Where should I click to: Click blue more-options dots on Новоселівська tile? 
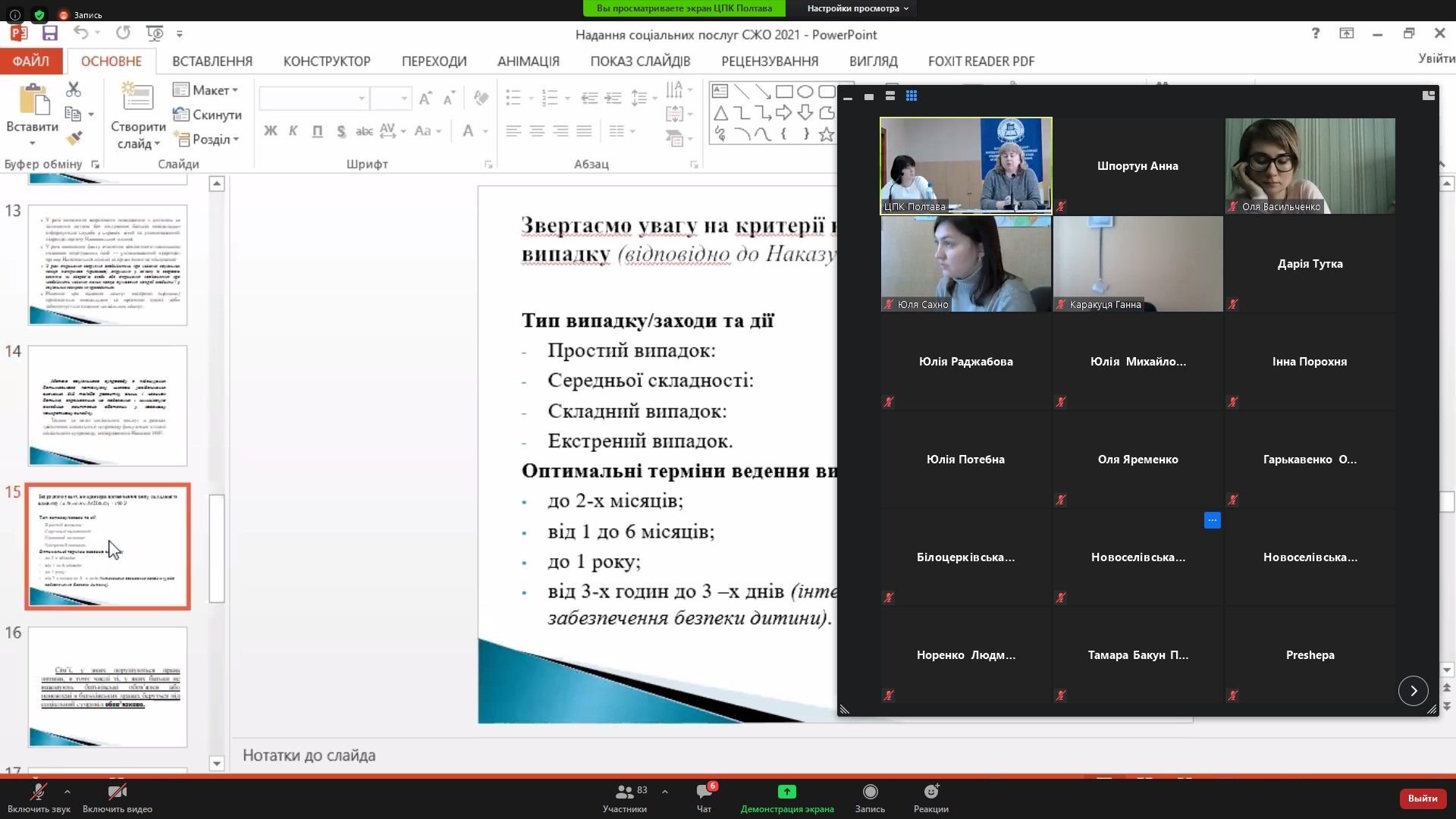point(1213,520)
